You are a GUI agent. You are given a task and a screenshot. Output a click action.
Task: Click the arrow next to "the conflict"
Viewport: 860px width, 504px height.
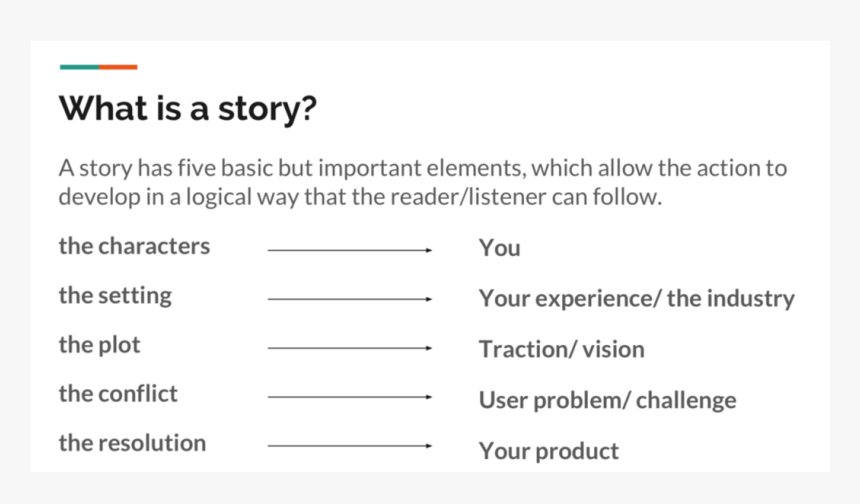pyautogui.click(x=350, y=397)
